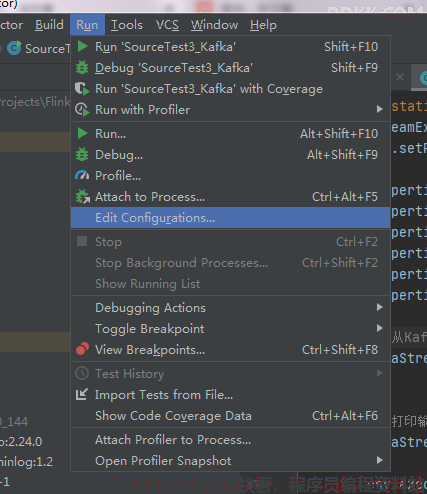The width and height of the screenshot is (427, 494).
Task: Choose Run 'SourceTest3_Kafka' with Coverage
Action: (230, 89)
